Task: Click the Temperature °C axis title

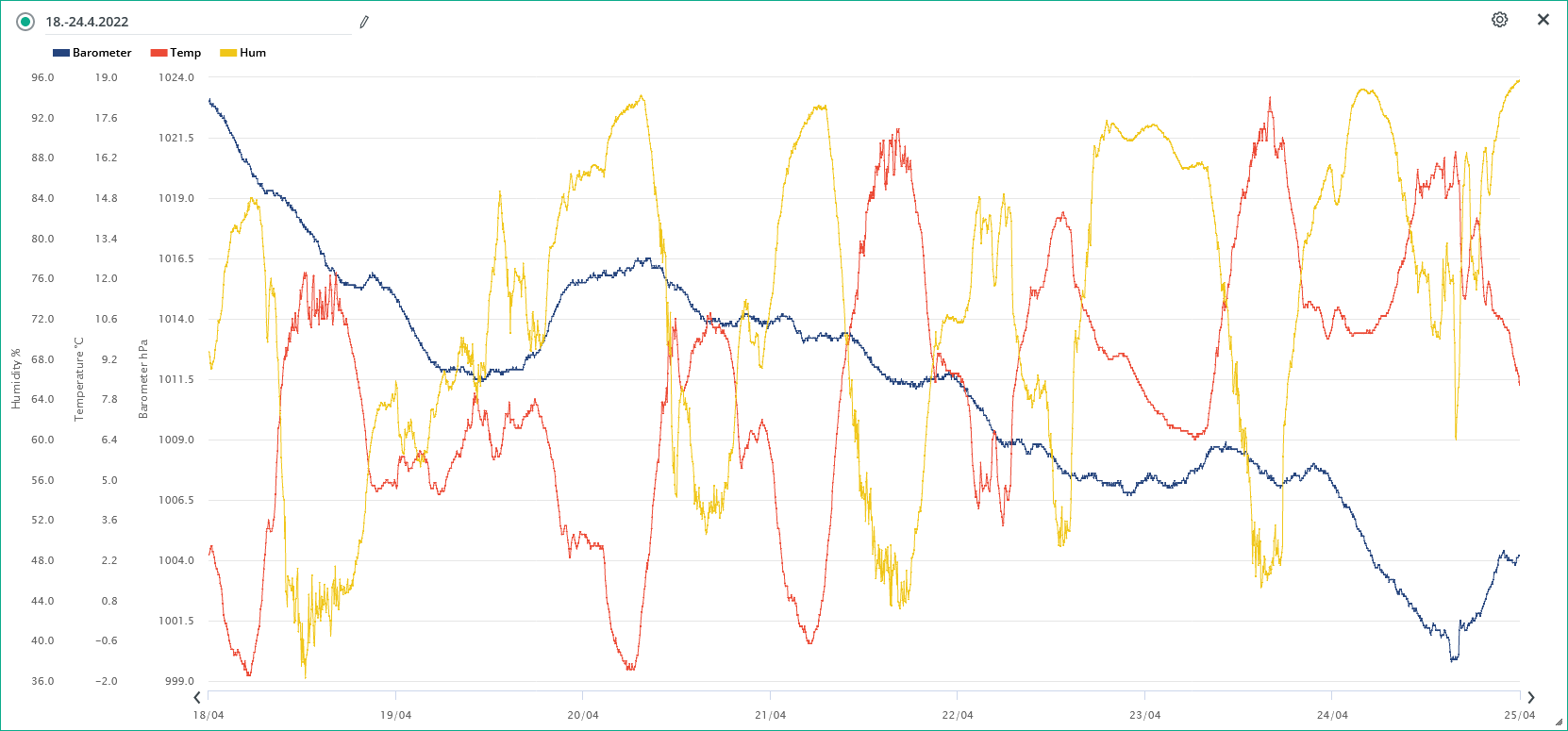Action: click(79, 378)
